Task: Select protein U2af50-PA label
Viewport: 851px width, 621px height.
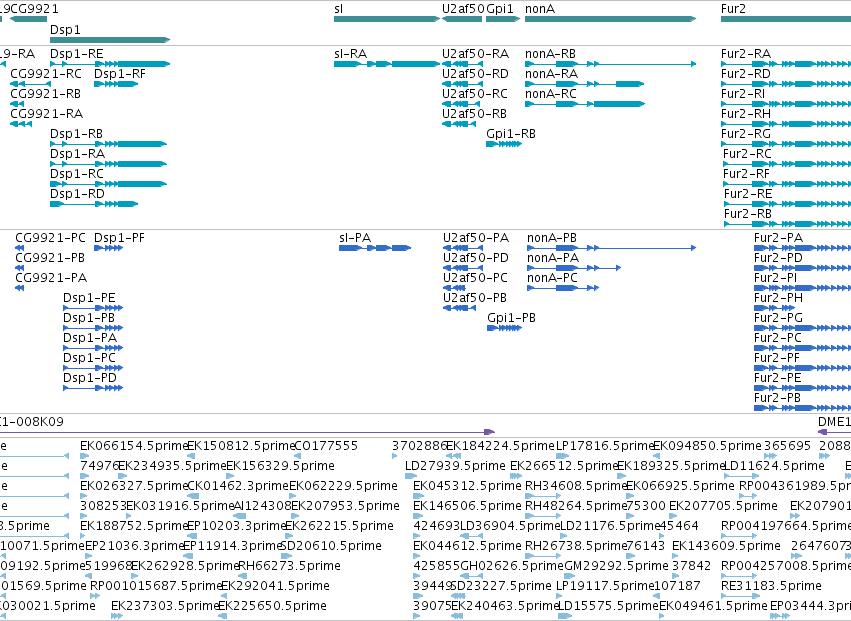Action: click(476, 238)
